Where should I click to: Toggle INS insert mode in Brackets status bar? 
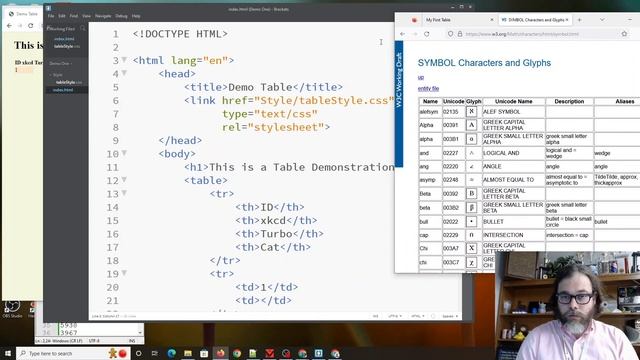click(376, 316)
